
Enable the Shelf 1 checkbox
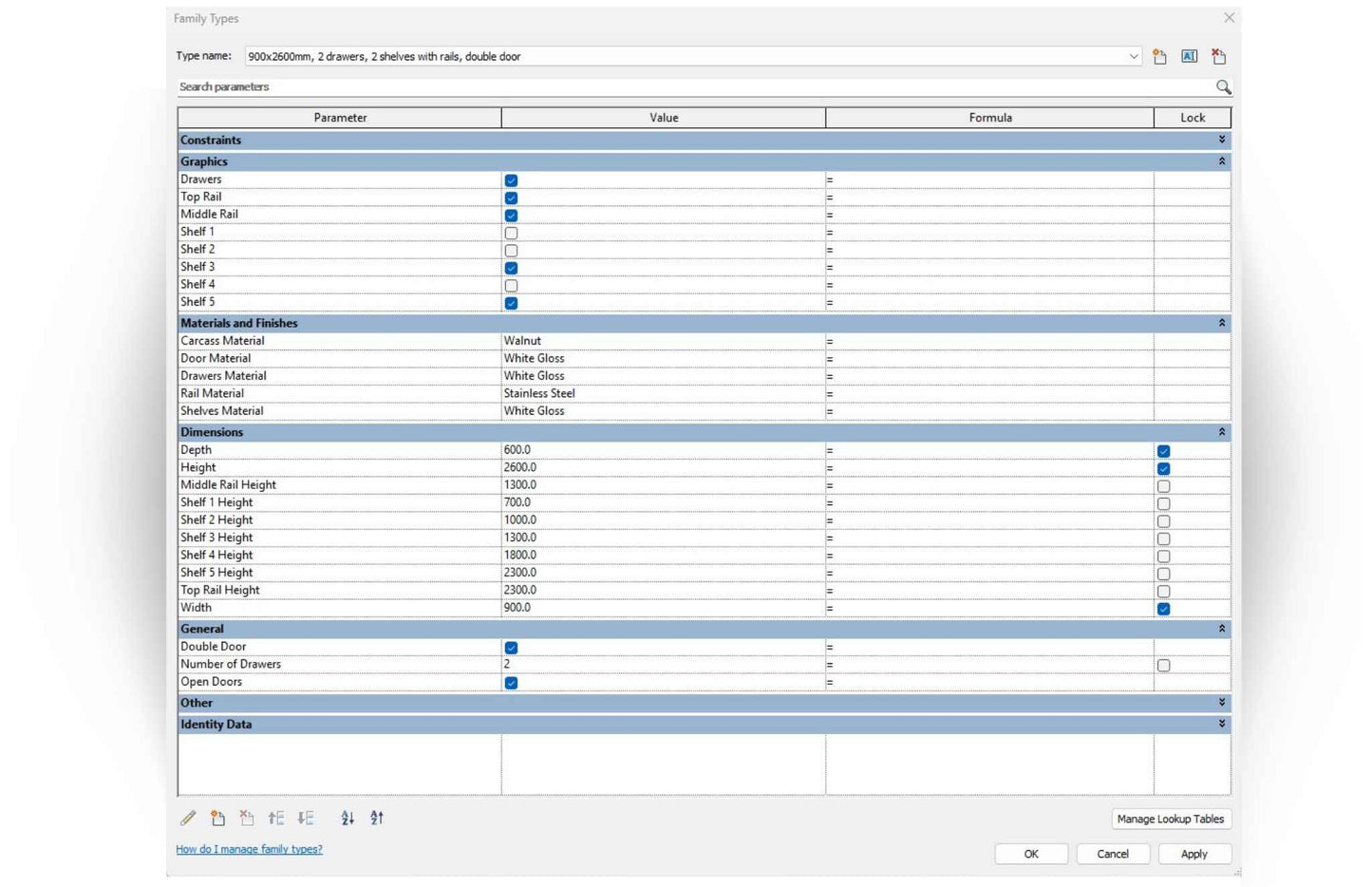(511, 233)
